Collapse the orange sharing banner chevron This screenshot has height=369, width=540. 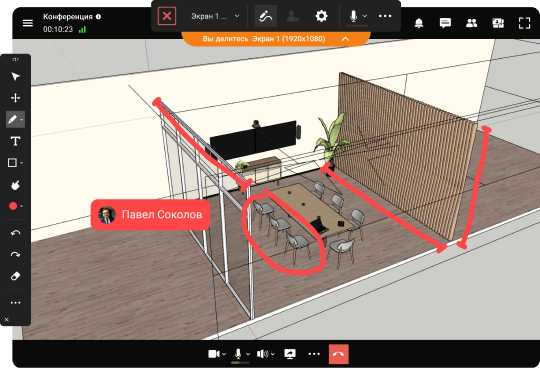pos(345,39)
